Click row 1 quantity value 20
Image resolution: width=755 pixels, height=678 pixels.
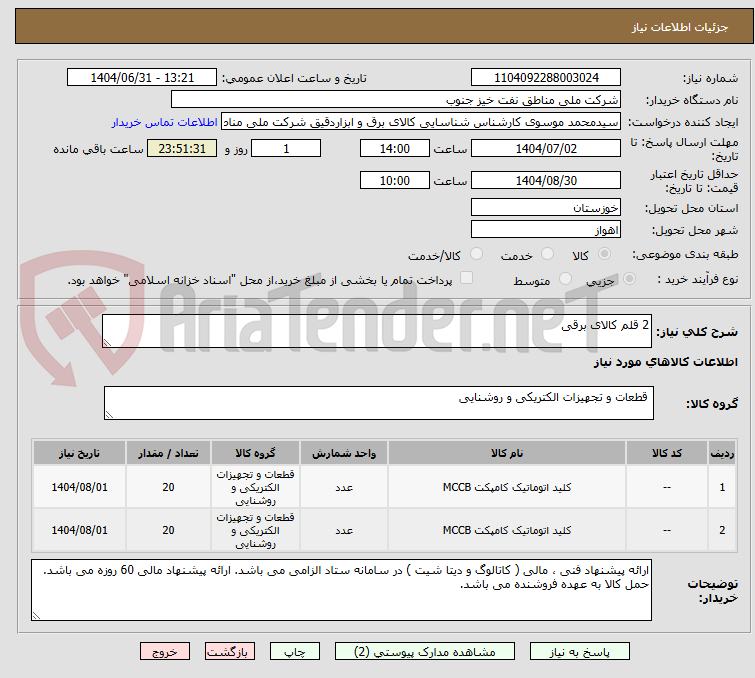point(168,487)
